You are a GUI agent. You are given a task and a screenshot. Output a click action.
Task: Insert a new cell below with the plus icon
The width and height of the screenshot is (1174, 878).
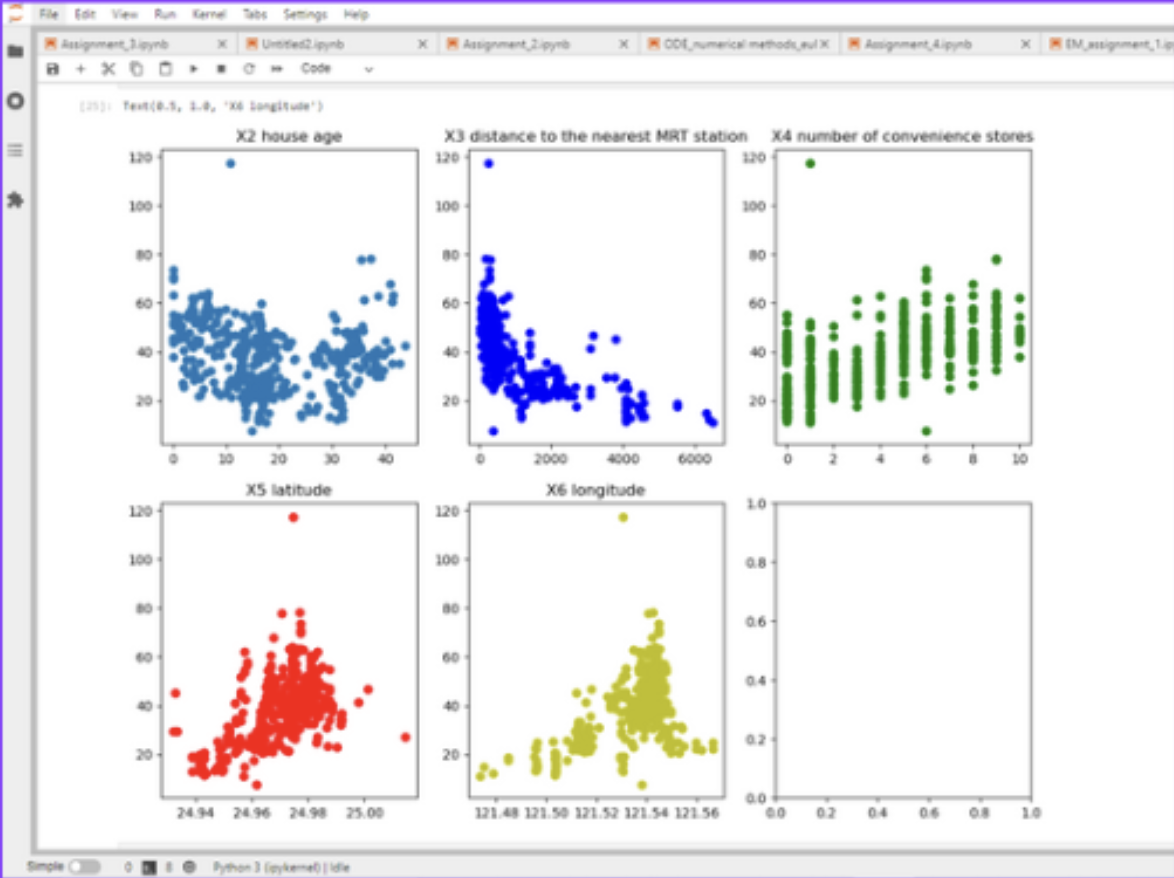point(80,68)
